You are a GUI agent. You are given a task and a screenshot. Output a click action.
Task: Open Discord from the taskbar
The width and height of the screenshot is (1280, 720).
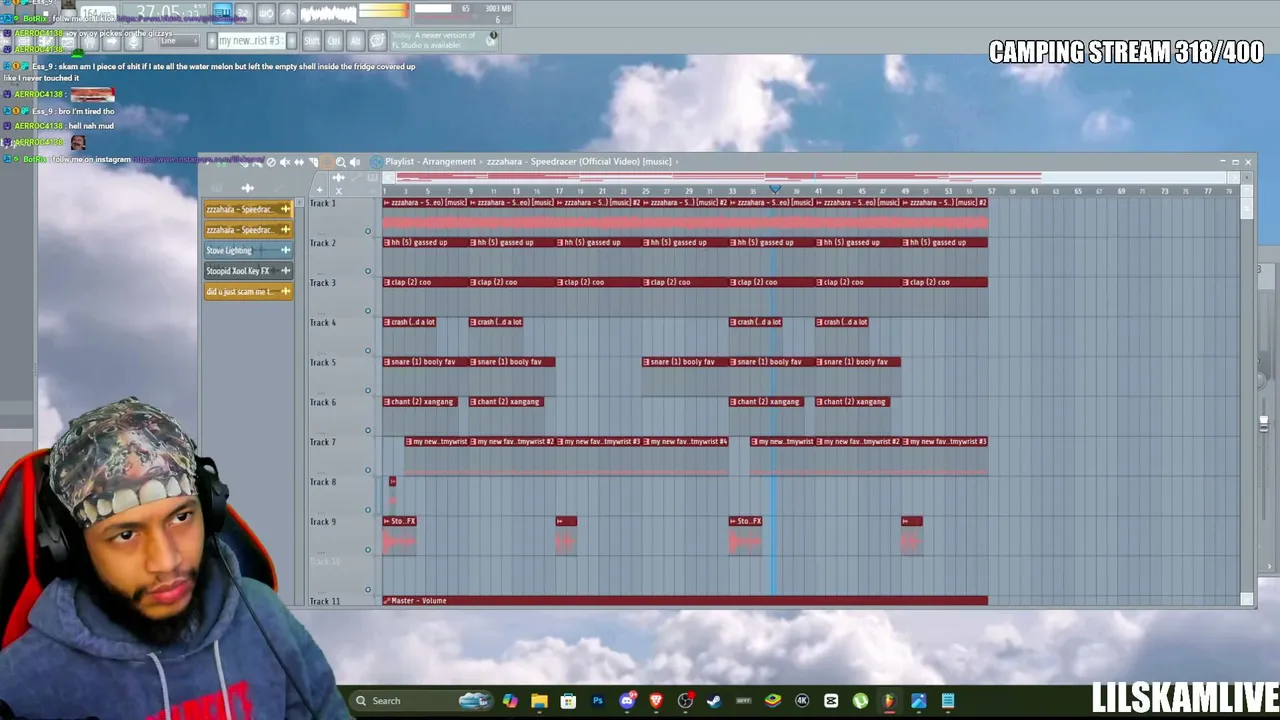(627, 701)
